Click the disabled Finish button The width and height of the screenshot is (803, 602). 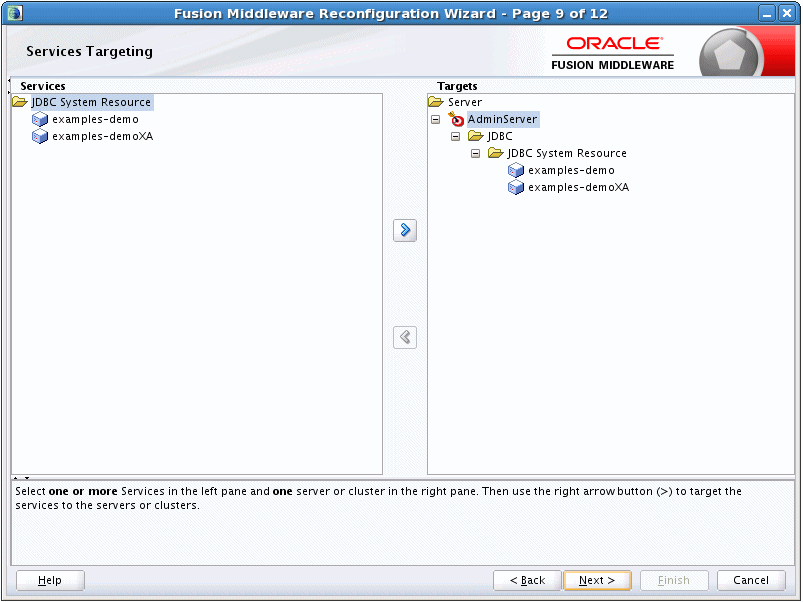674,580
